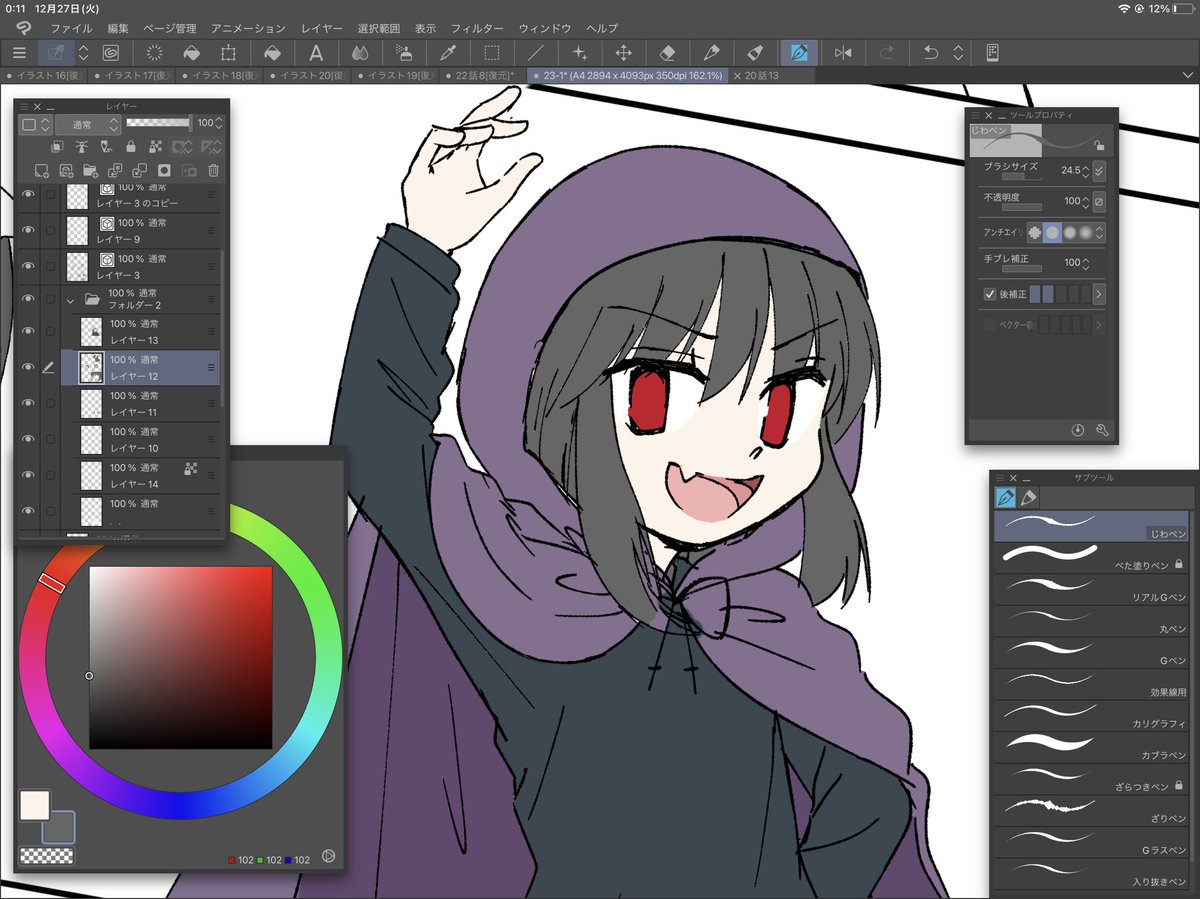Select the transparent color checker swatch

47,856
